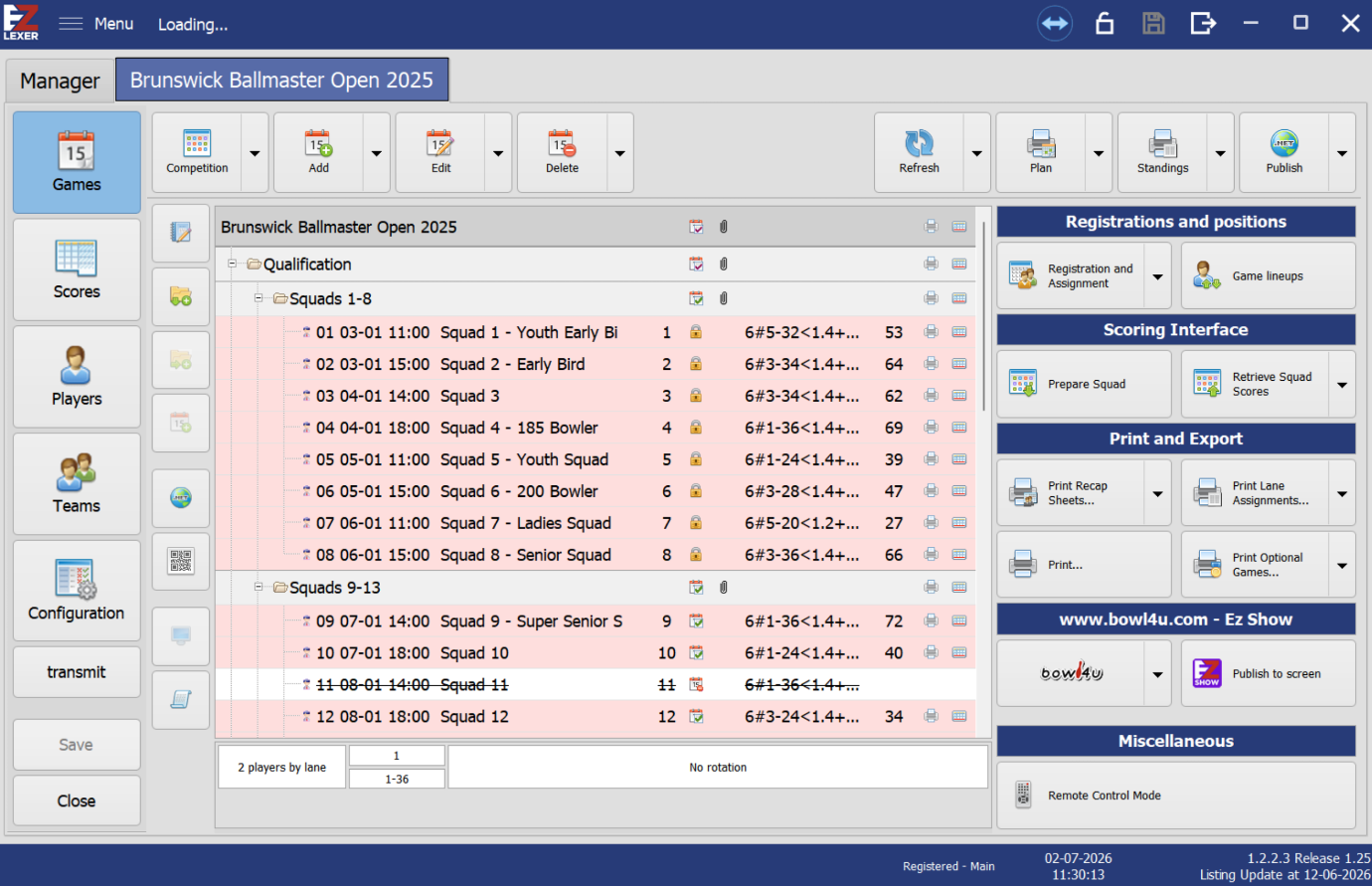Click Publish to screen

[1268, 673]
